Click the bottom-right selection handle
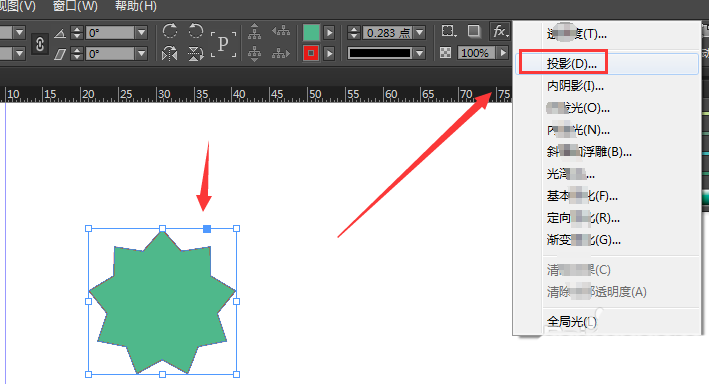 pos(236,375)
